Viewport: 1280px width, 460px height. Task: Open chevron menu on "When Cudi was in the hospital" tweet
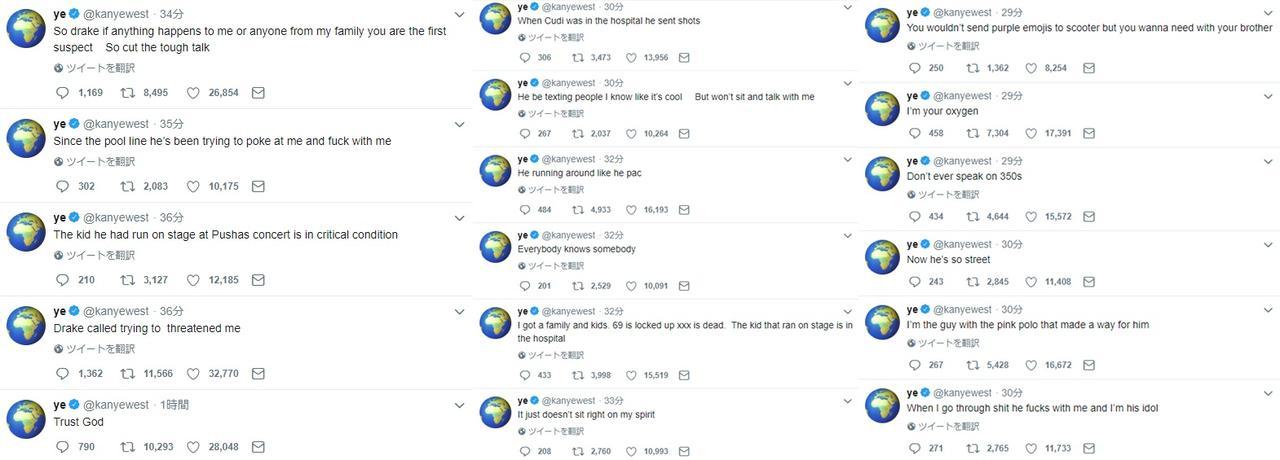click(847, 8)
